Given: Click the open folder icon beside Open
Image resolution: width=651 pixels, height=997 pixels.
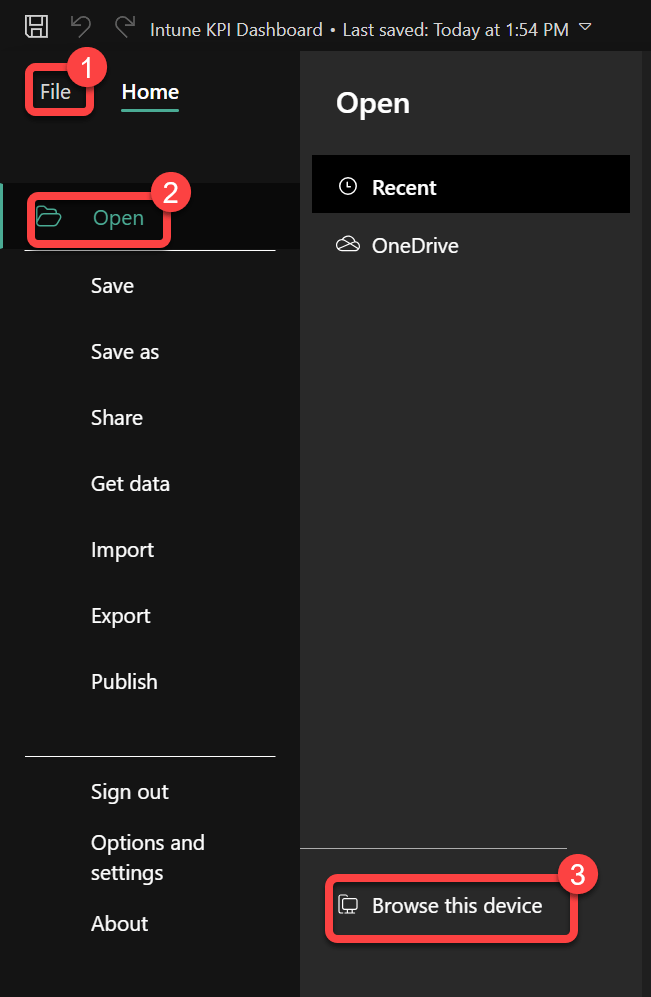Looking at the screenshot, I should [x=49, y=217].
